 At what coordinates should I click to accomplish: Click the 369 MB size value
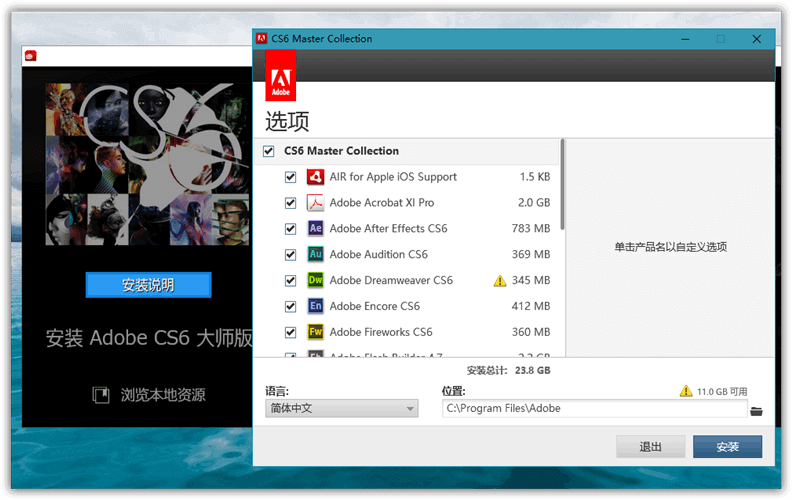click(x=531, y=254)
